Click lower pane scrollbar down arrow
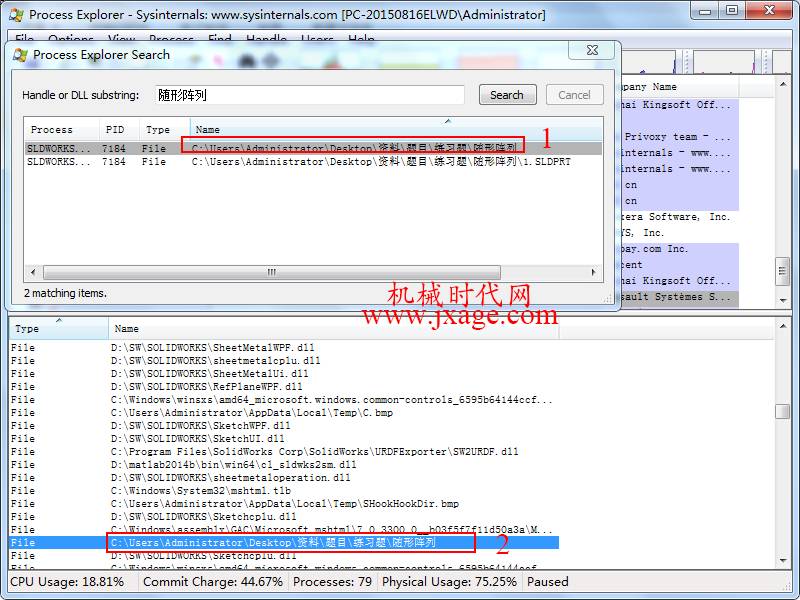This screenshot has width=800, height=600. [783, 561]
